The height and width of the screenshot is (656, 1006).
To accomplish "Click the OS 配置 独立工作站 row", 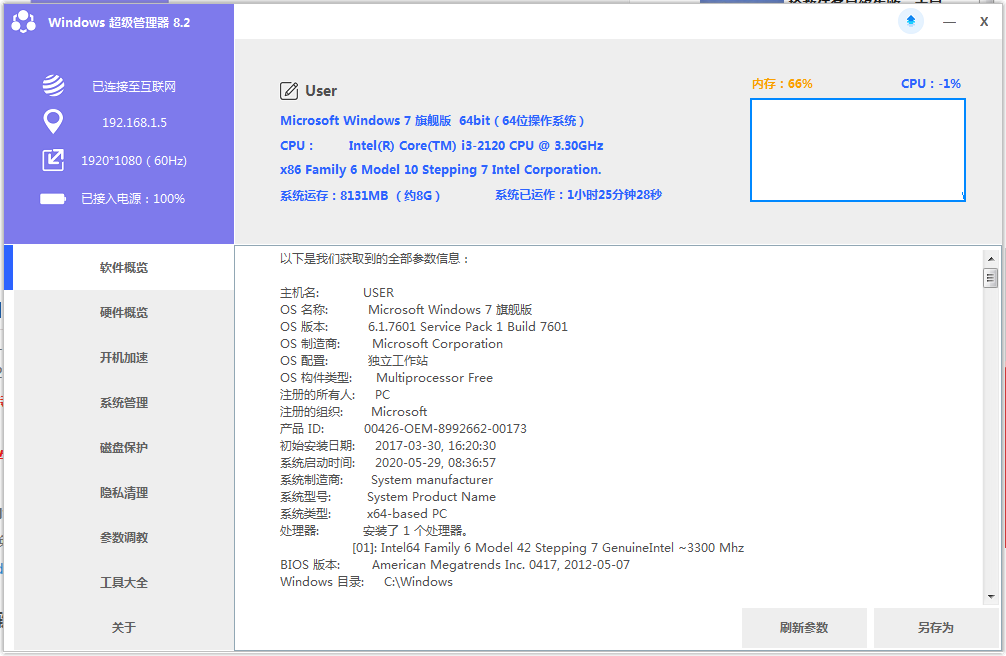I will [x=354, y=361].
